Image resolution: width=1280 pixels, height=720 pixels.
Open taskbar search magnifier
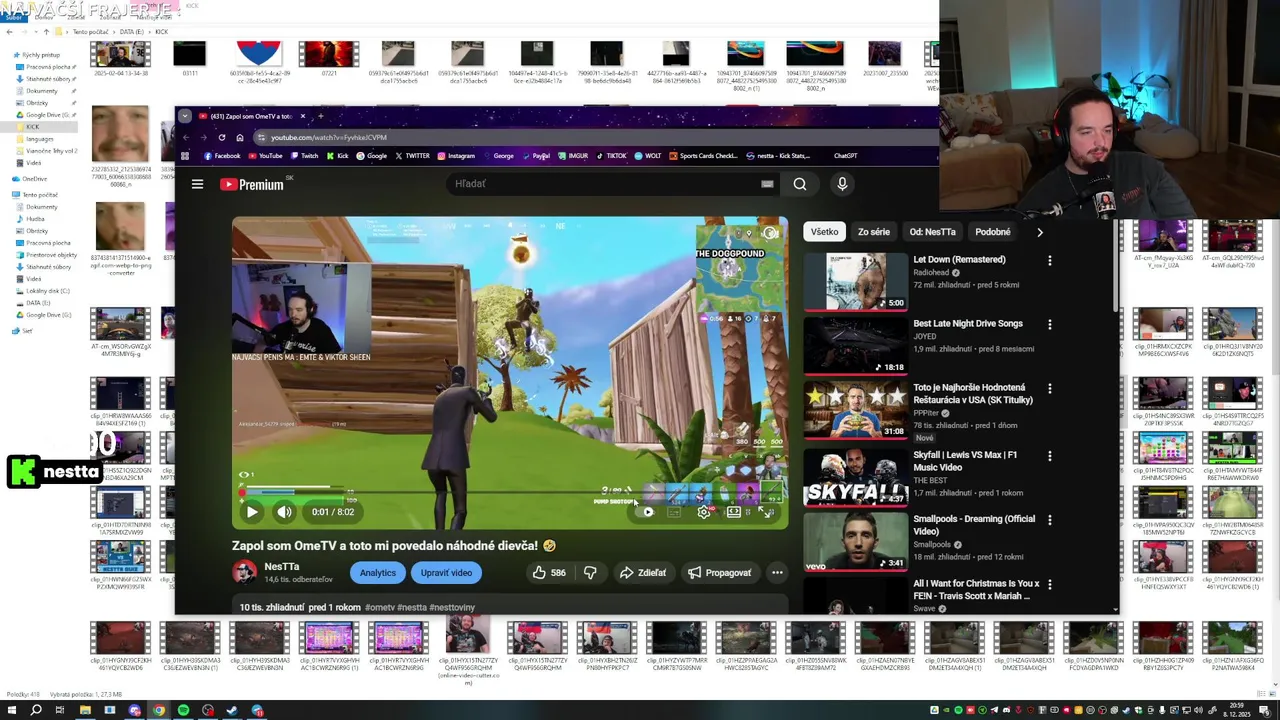click(36, 710)
